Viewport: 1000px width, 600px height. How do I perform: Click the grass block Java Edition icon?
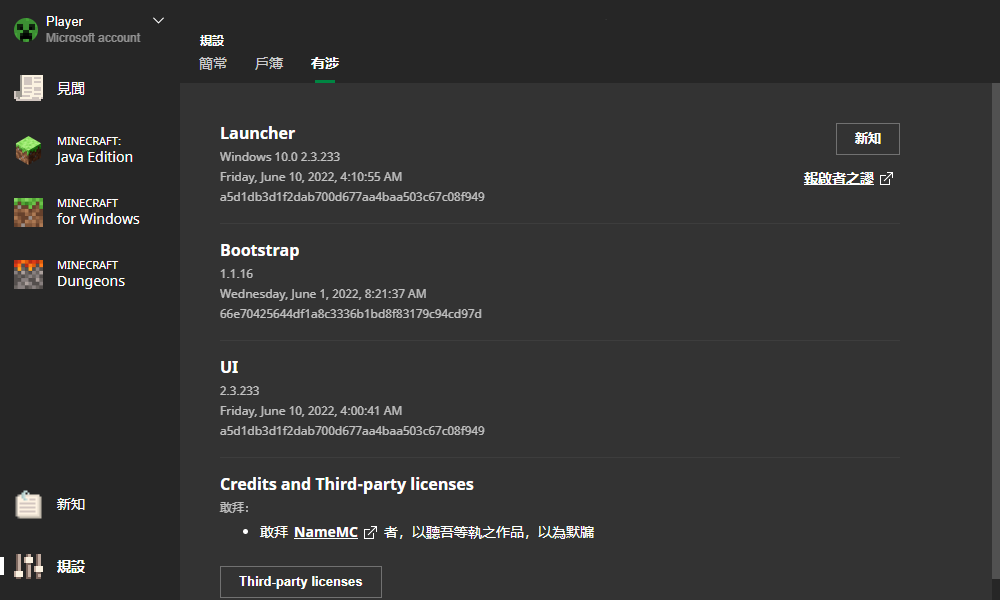pos(28,150)
